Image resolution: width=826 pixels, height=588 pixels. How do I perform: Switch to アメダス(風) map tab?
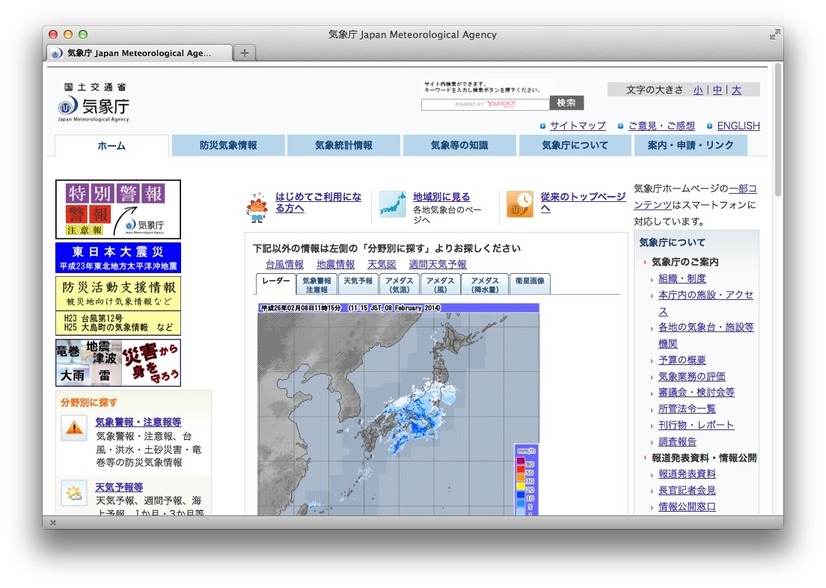(x=440, y=285)
